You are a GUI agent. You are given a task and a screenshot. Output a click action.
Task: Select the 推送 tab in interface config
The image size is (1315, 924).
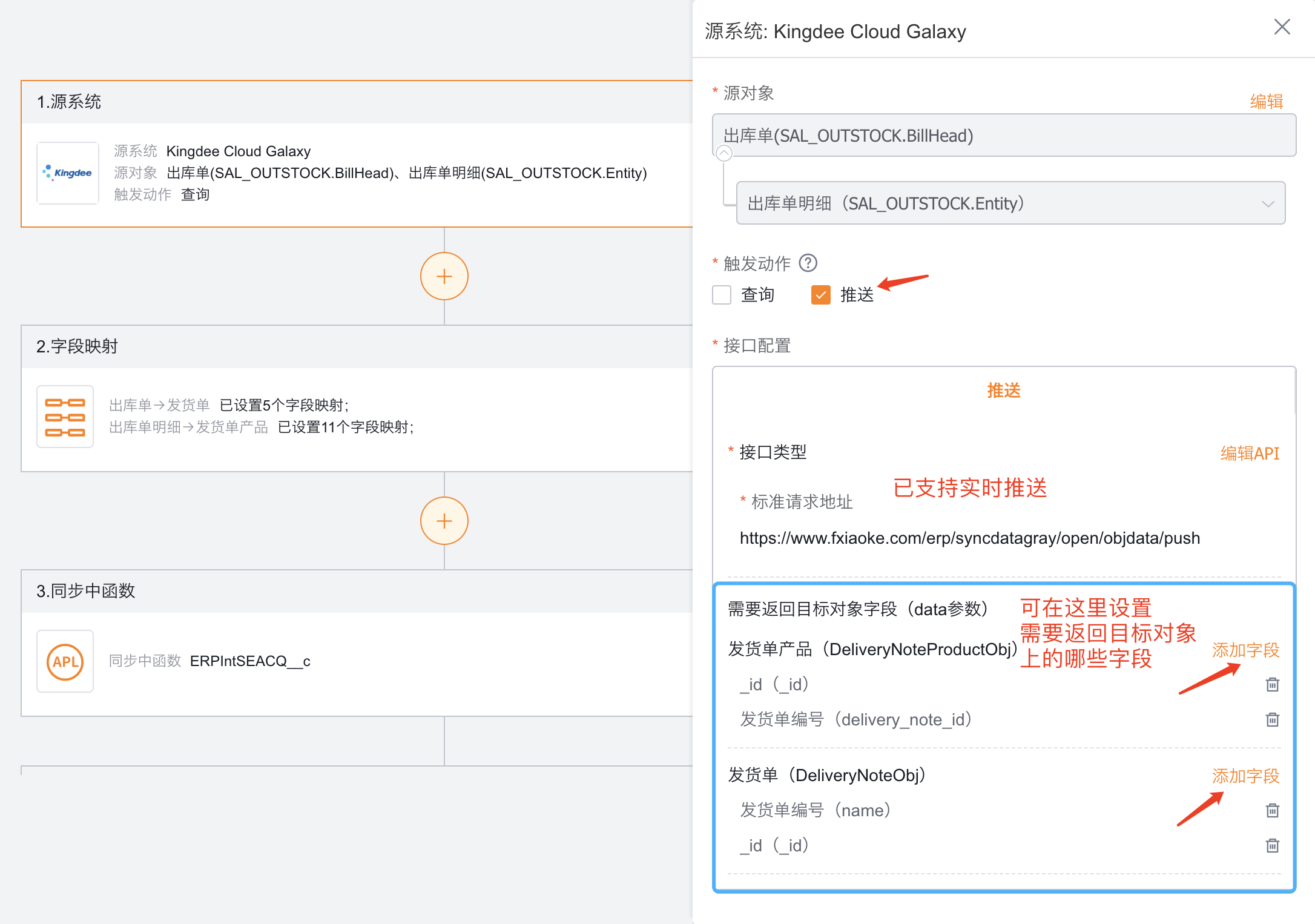1003,391
